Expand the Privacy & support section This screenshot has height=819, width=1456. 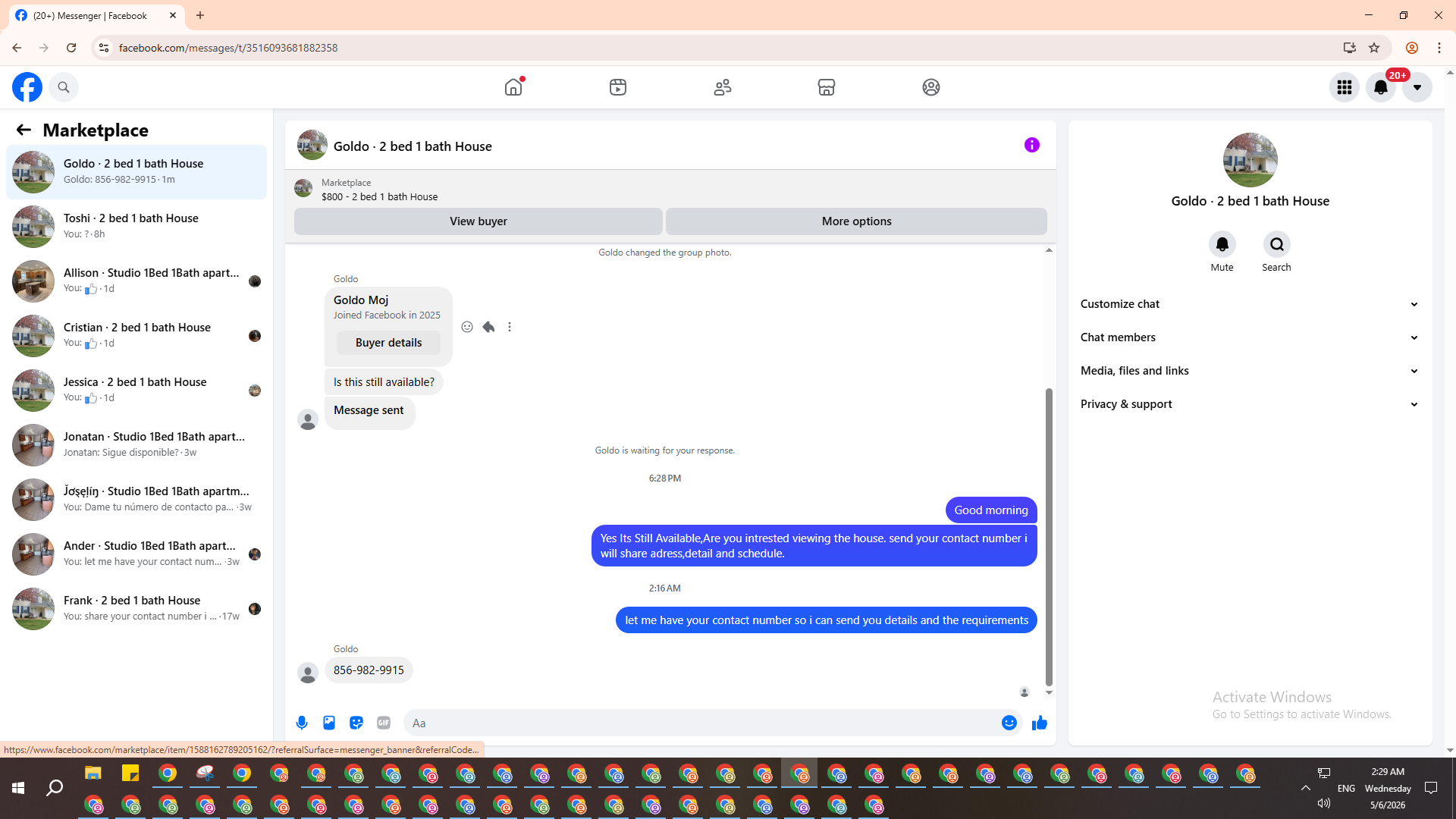tap(1250, 404)
